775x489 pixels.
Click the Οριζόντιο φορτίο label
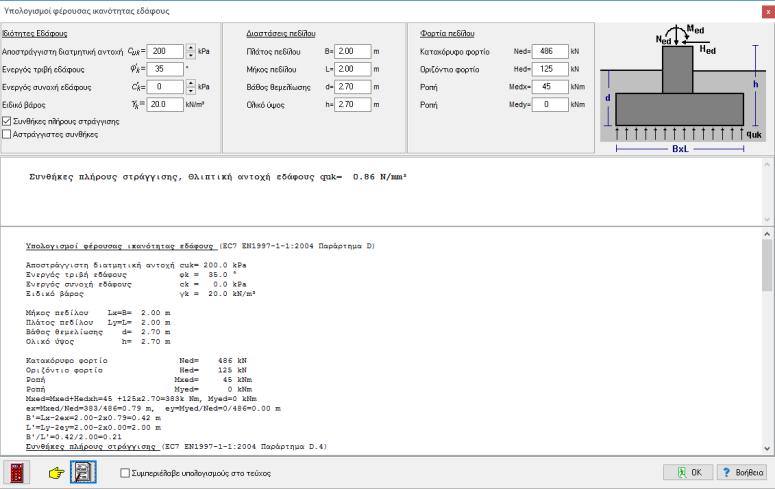449,70
